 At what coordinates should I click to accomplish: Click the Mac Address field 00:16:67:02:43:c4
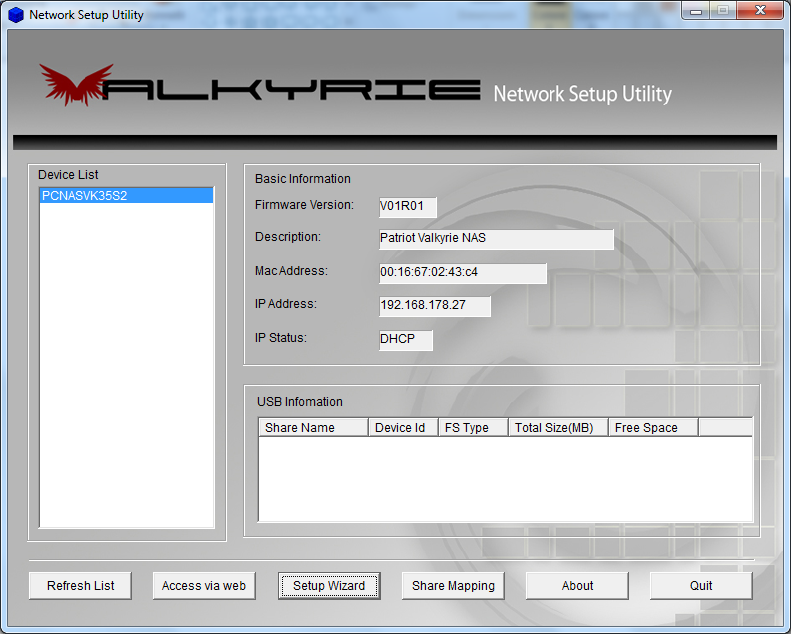[463, 273]
